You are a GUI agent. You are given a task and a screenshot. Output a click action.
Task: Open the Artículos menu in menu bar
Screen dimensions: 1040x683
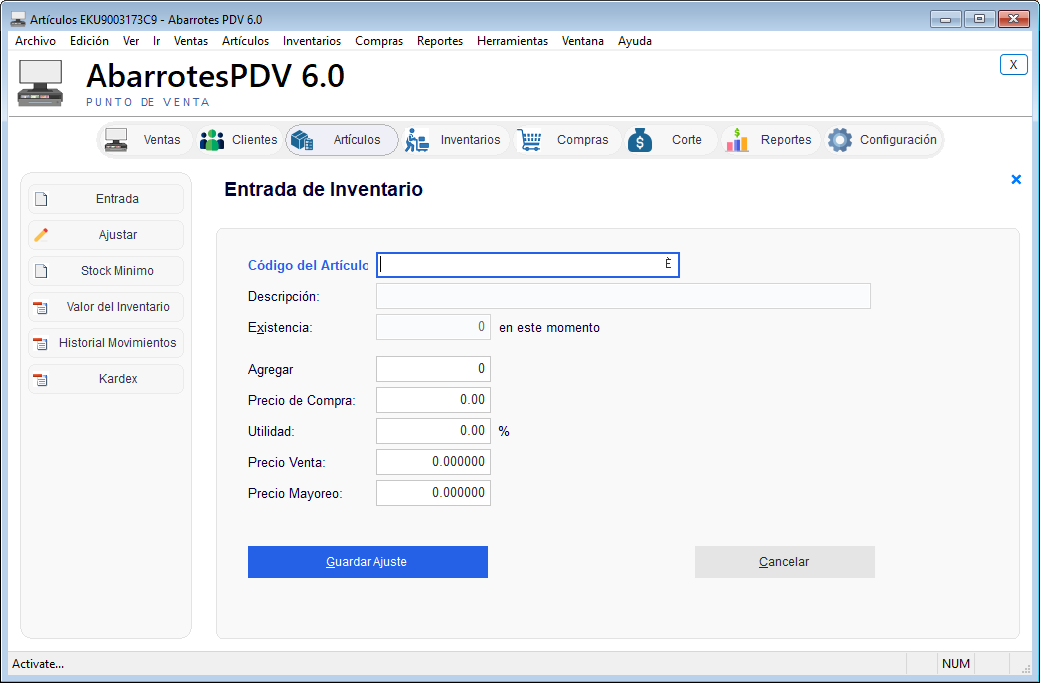point(245,41)
